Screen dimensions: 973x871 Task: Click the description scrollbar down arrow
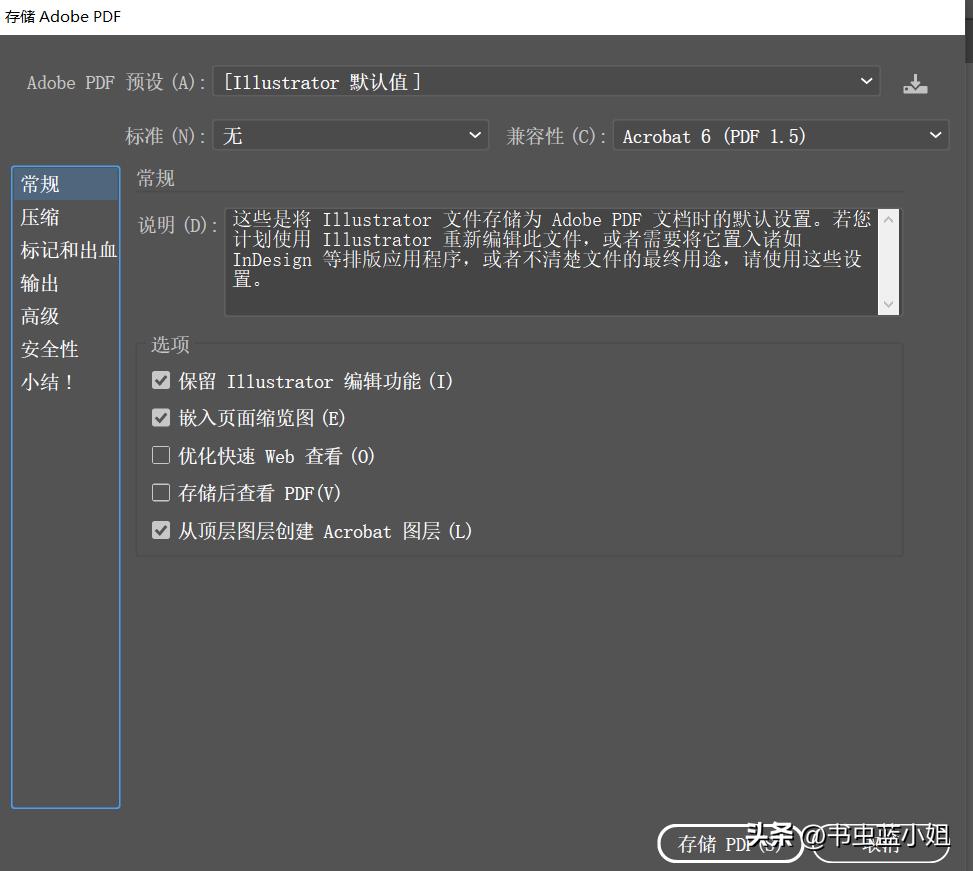pos(889,303)
